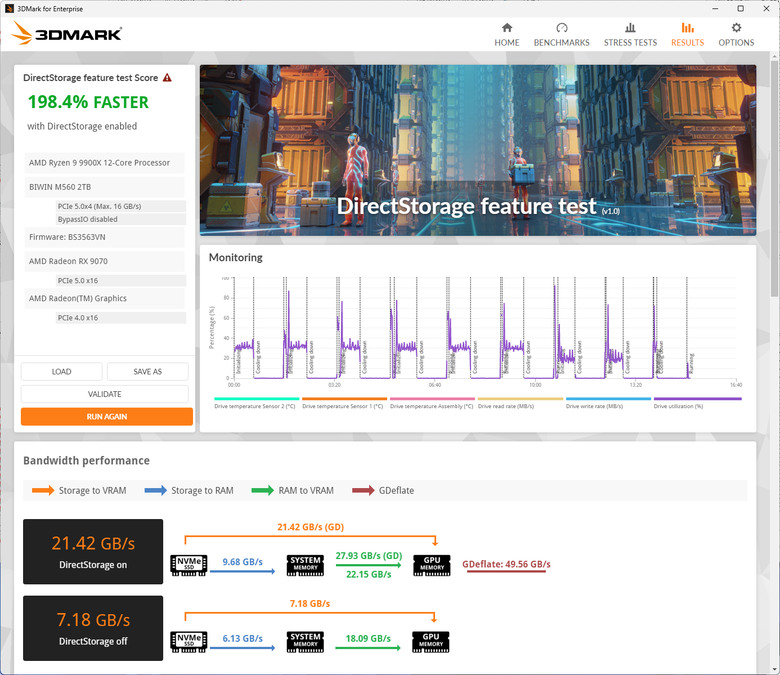The height and width of the screenshot is (675, 780).
Task: Click the Monitoring heading
Action: pos(236,257)
